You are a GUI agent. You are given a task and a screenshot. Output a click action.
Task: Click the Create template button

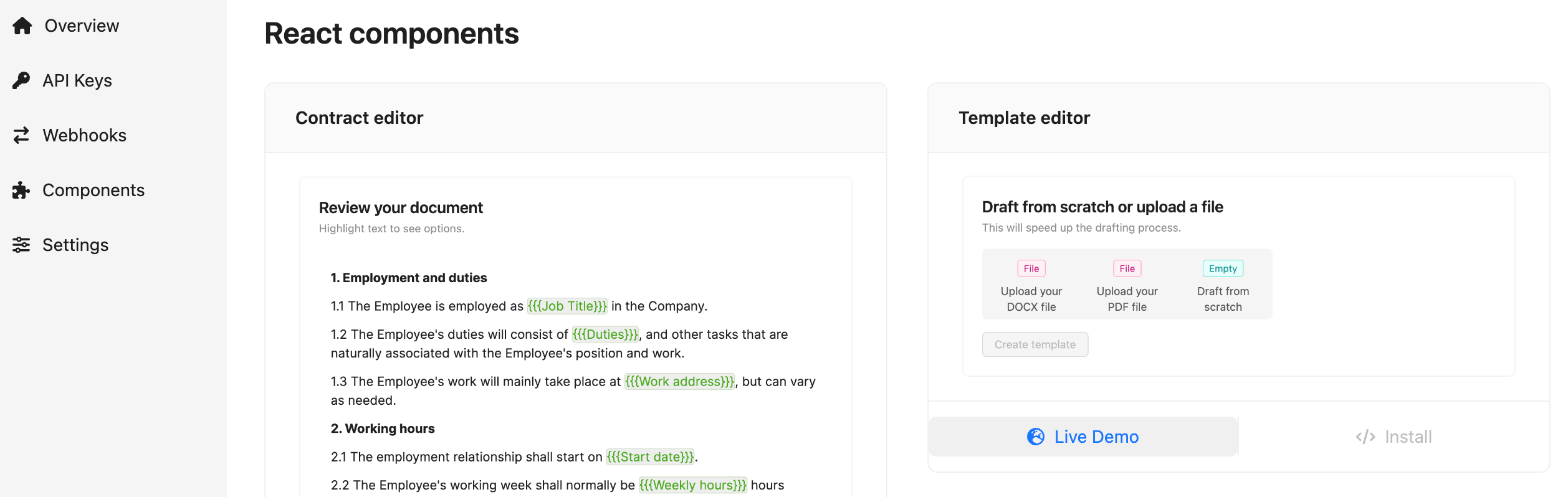click(x=1035, y=344)
